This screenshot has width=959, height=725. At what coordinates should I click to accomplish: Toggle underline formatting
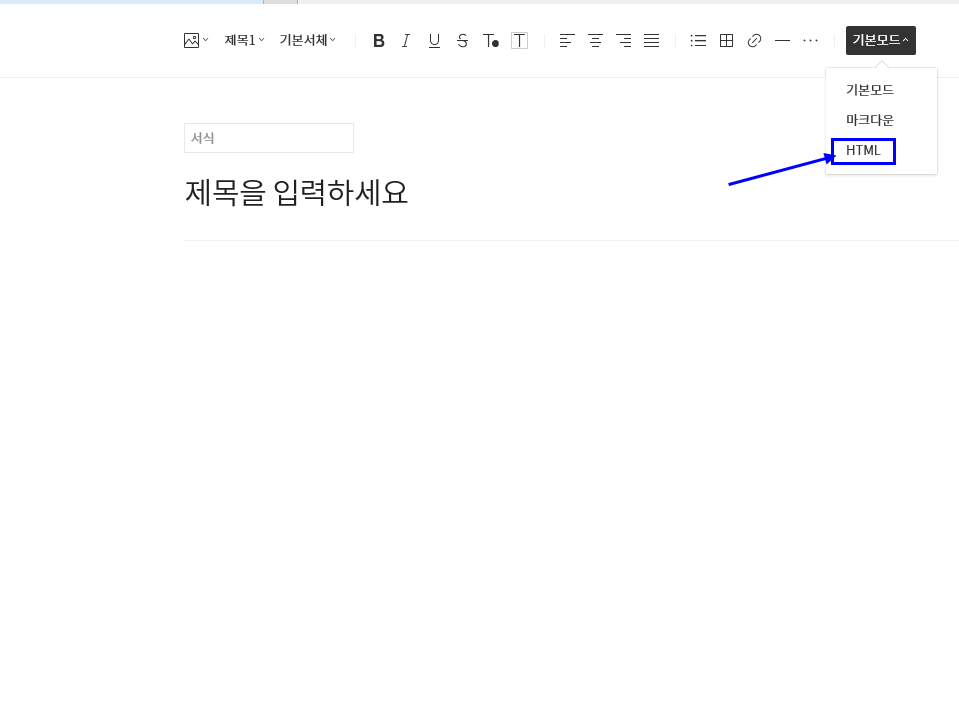coord(434,41)
